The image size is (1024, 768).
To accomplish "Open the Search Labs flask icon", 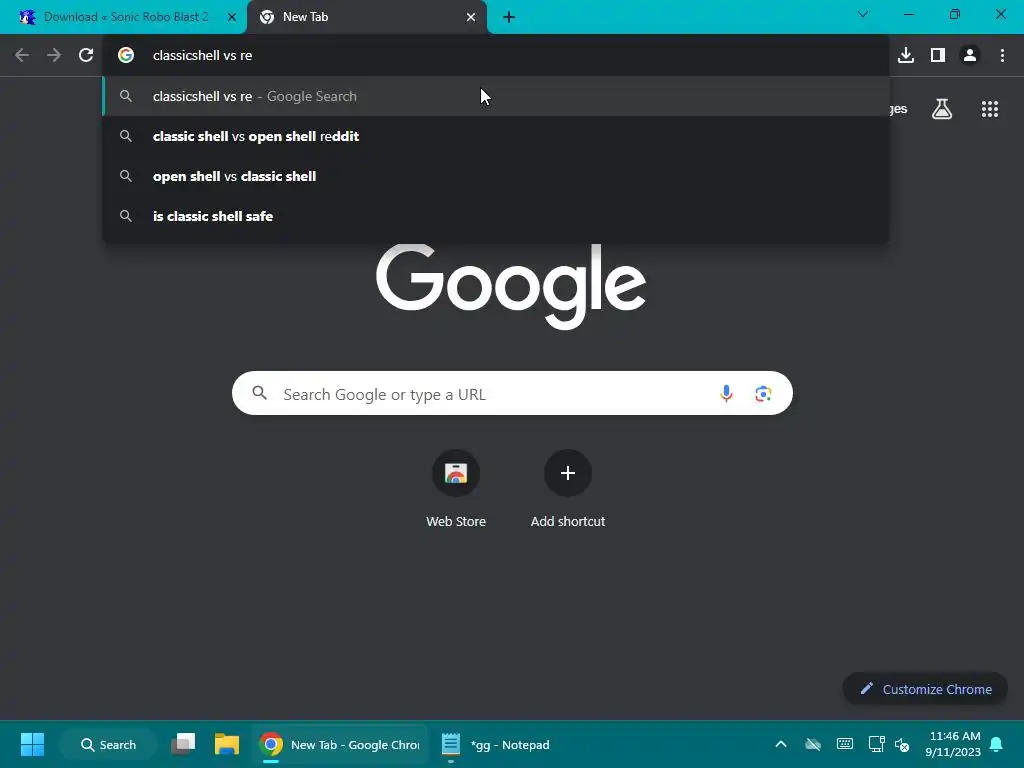I will tap(942, 109).
